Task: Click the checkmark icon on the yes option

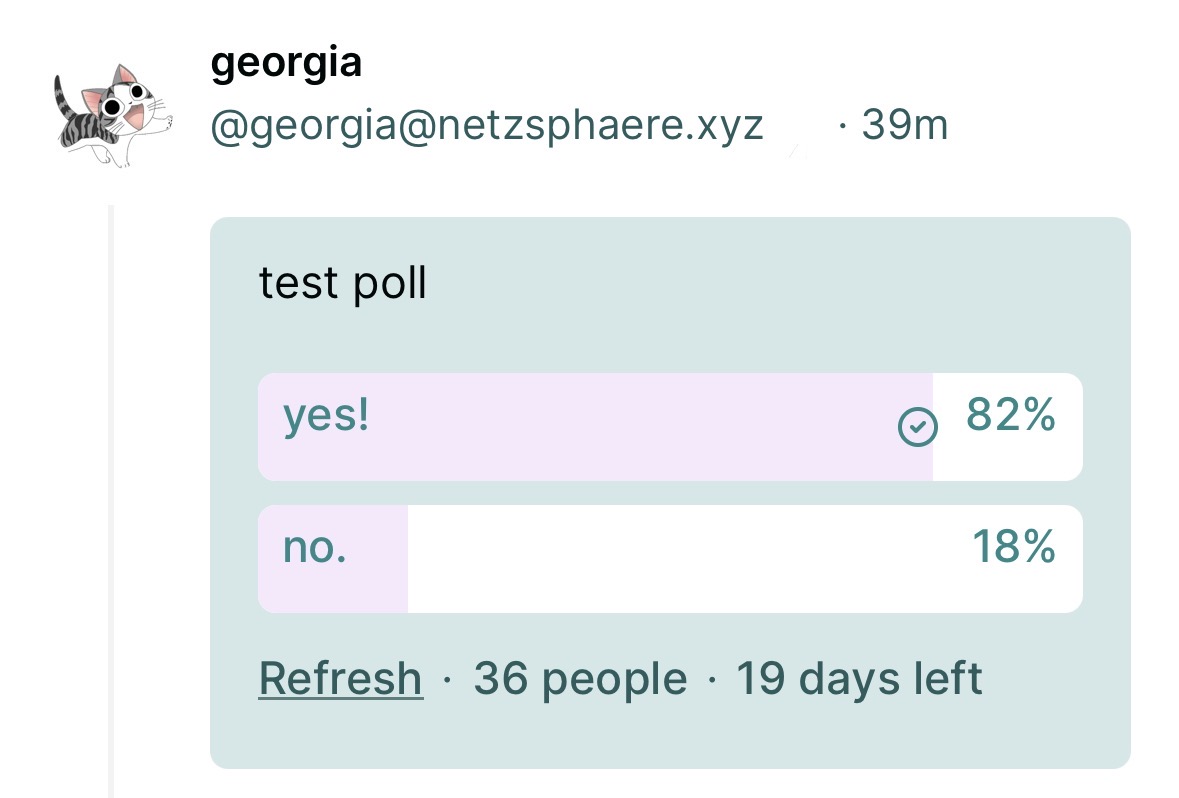Action: 917,427
